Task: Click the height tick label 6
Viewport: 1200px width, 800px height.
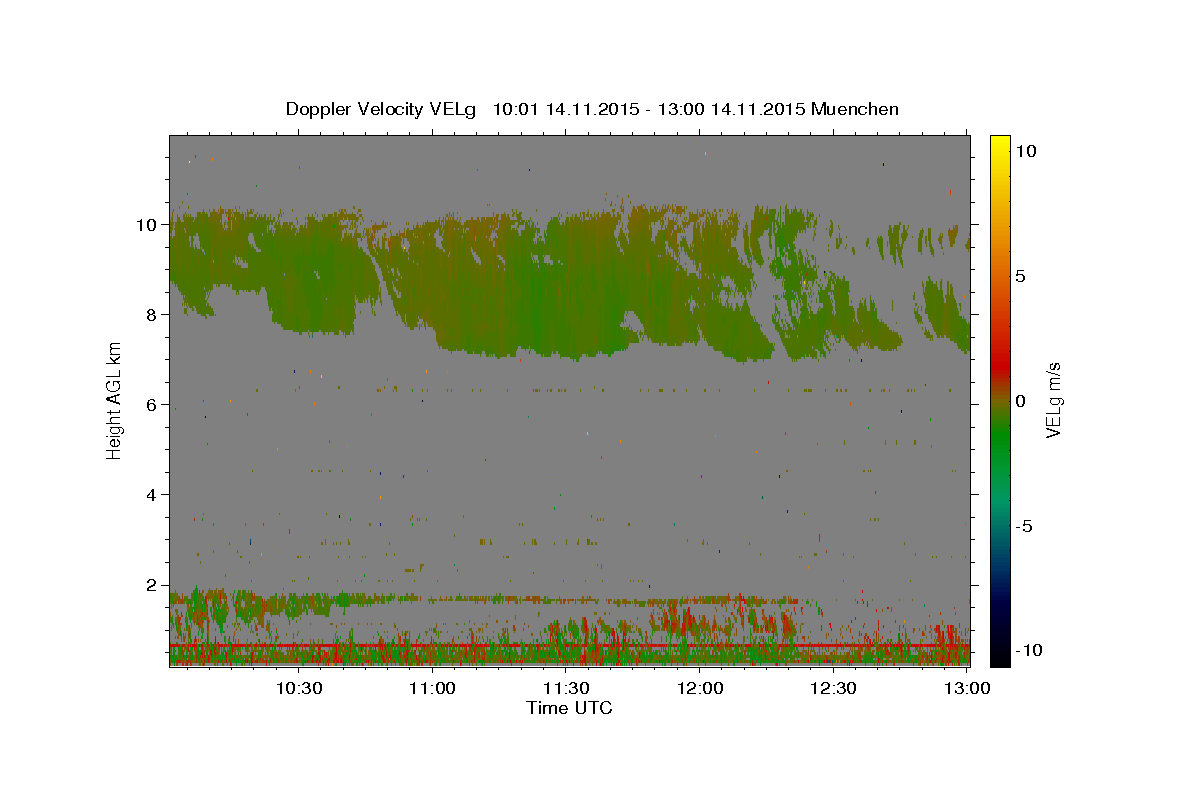Action: pyautogui.click(x=152, y=405)
